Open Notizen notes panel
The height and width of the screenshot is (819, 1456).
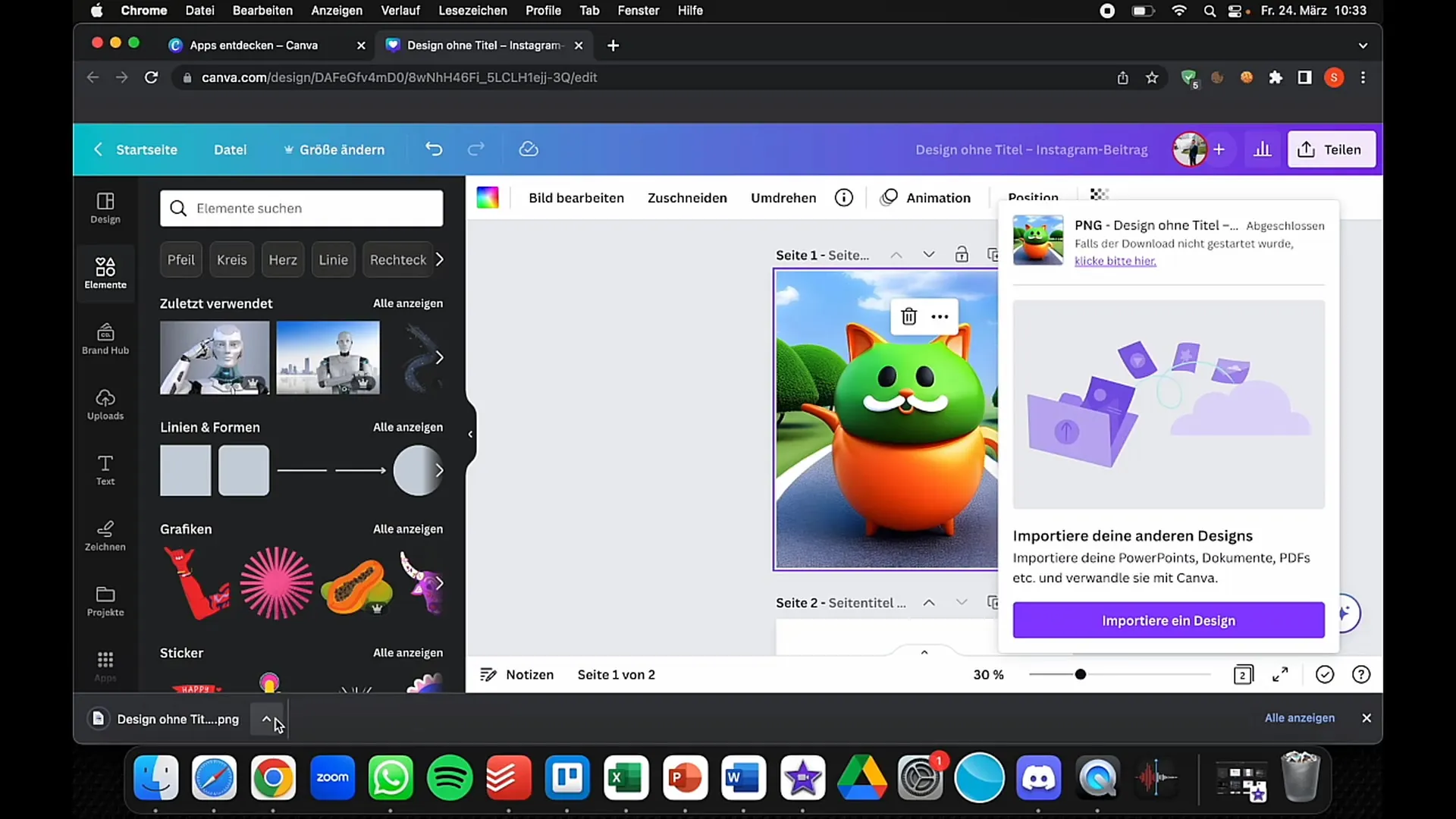point(517,675)
